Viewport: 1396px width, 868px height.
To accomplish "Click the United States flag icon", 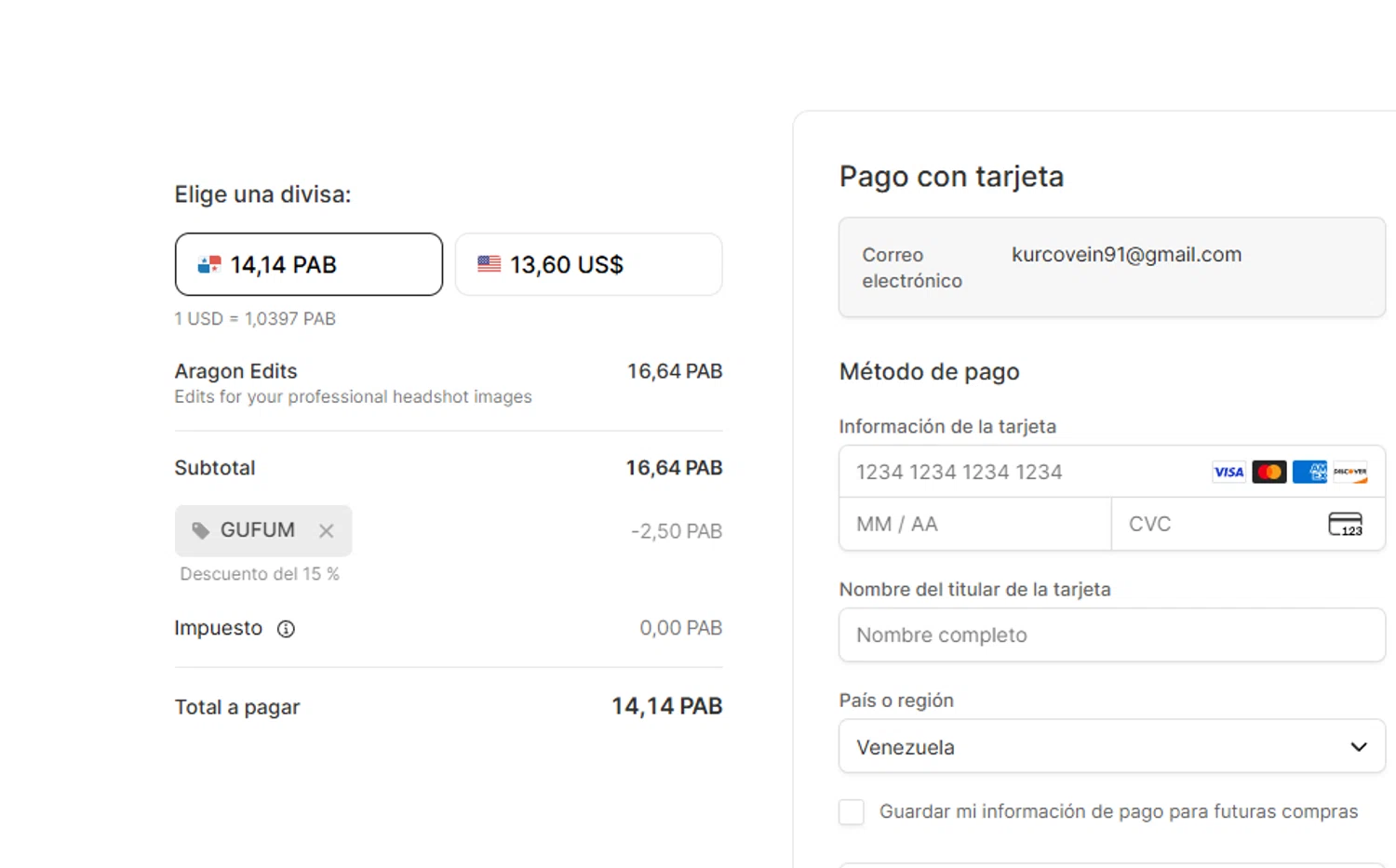I will tap(489, 264).
